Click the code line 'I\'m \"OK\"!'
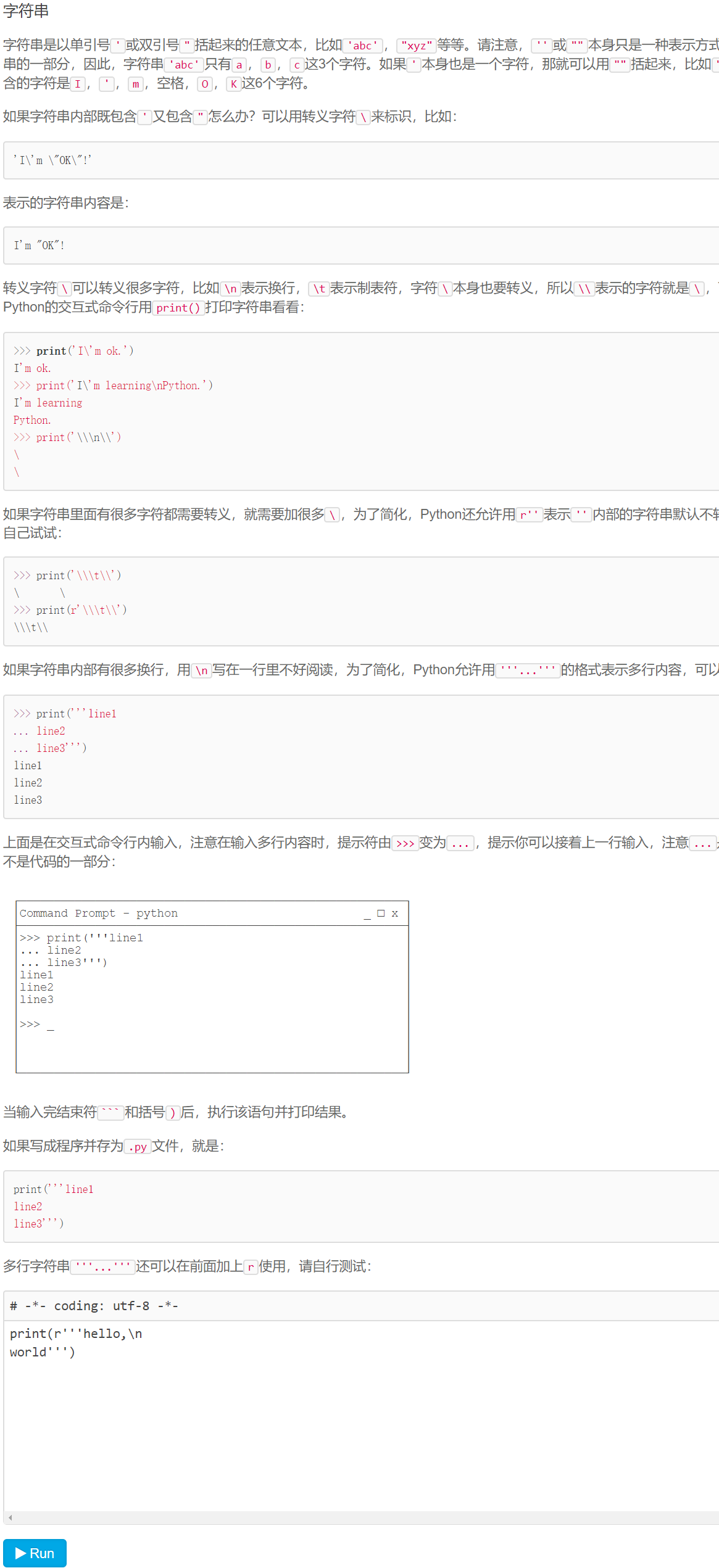 (x=52, y=160)
